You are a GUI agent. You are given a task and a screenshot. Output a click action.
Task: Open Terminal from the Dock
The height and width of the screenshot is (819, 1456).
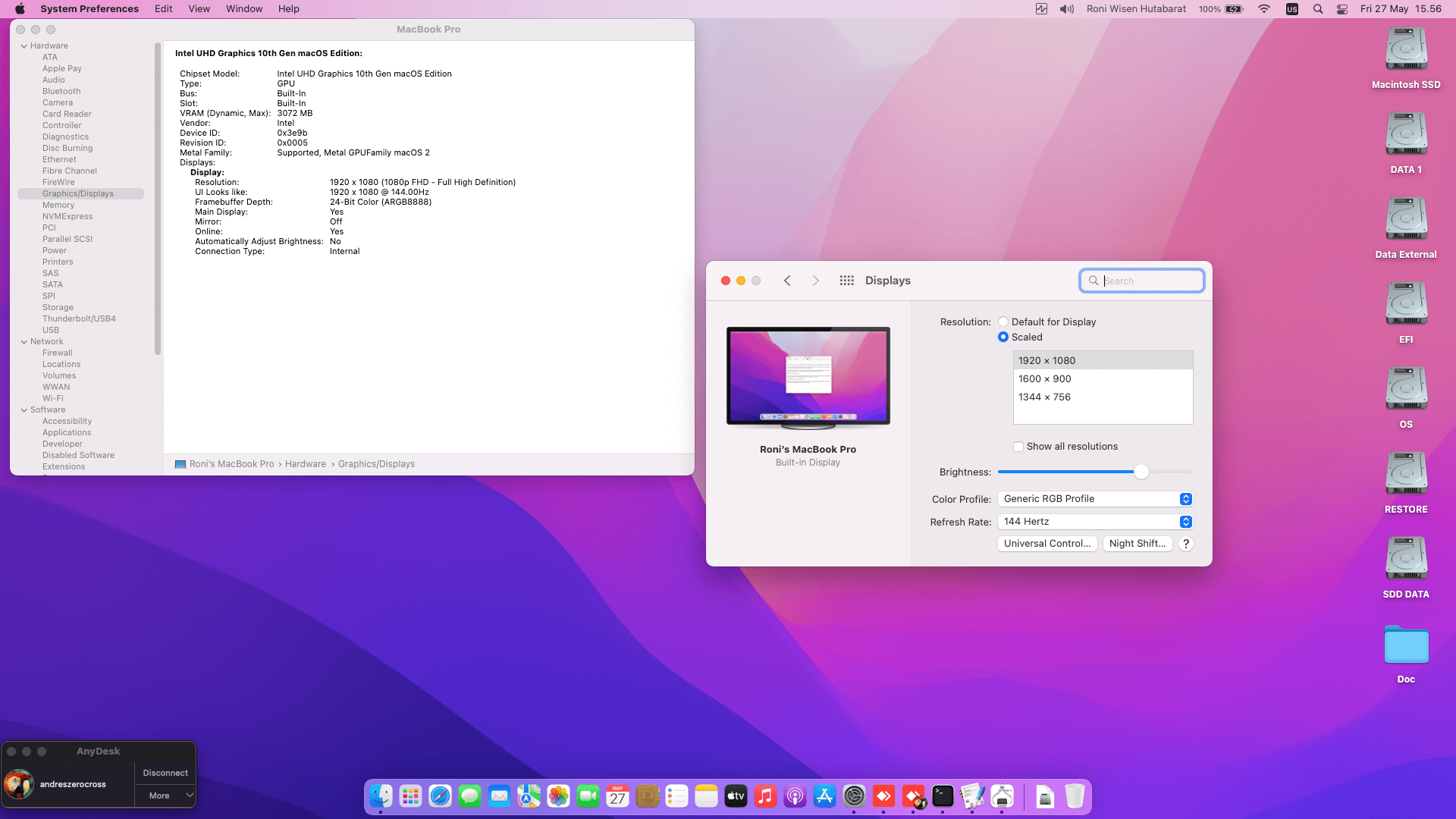[x=943, y=795]
